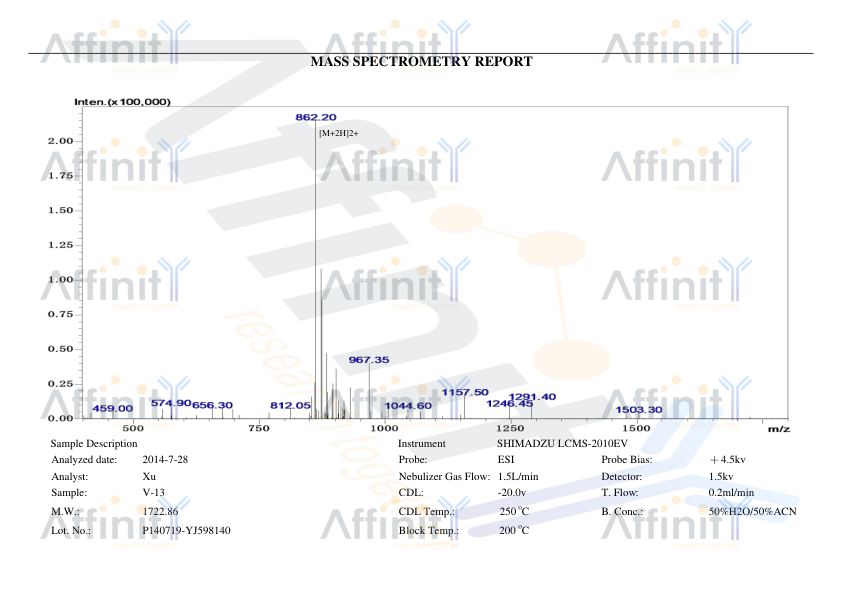This screenshot has width=842, height=596.
Task: Click the 1.00 intensity axis tick
Action: (60, 280)
